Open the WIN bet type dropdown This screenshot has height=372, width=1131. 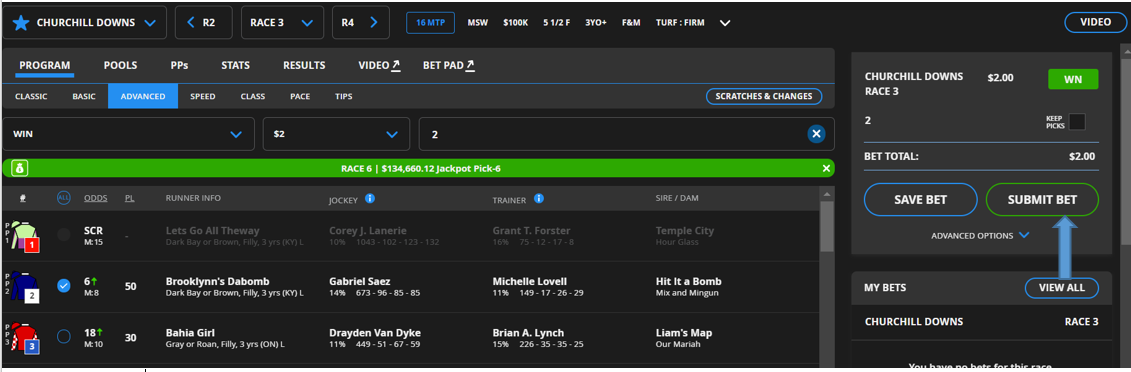128,134
